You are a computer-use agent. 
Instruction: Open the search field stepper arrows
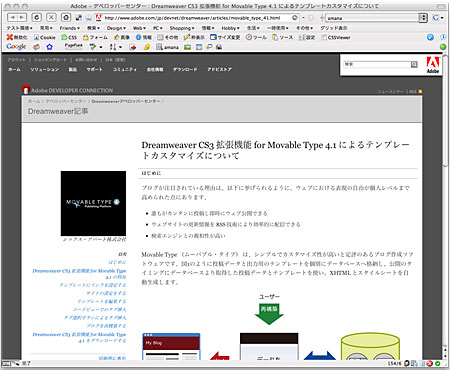[x=423, y=18]
